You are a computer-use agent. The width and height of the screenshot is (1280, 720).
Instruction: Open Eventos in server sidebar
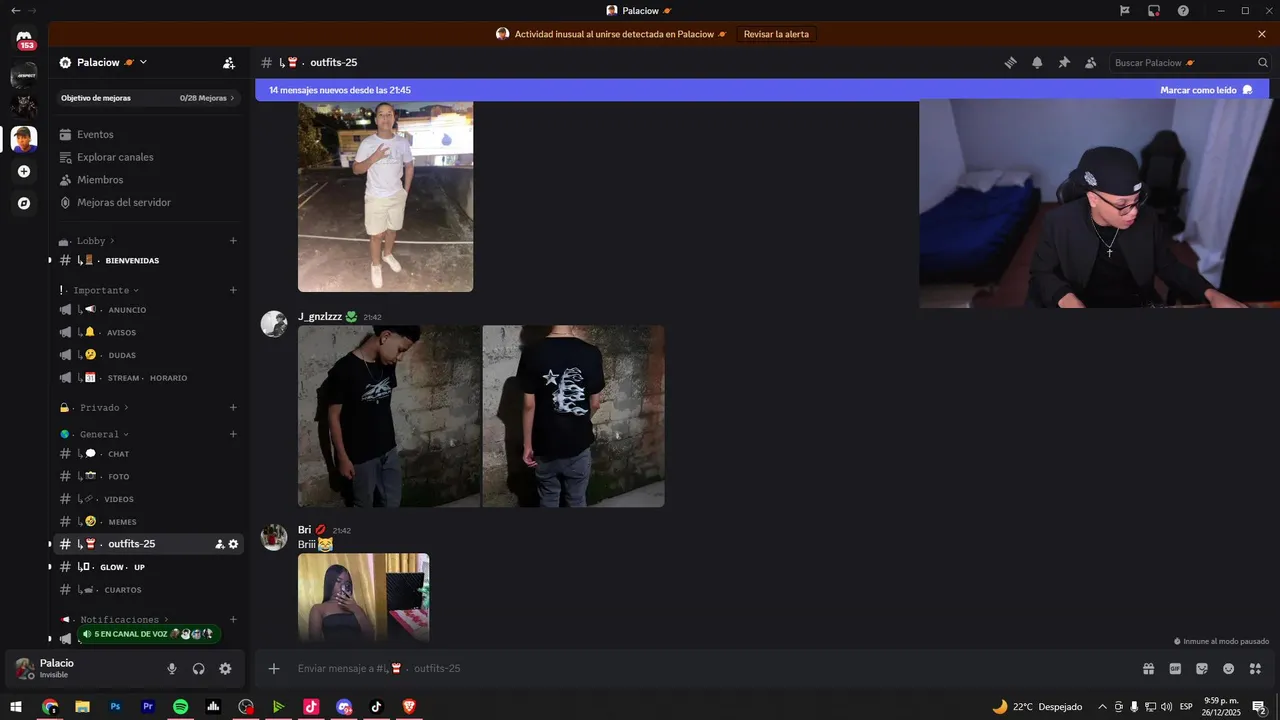click(x=148, y=135)
